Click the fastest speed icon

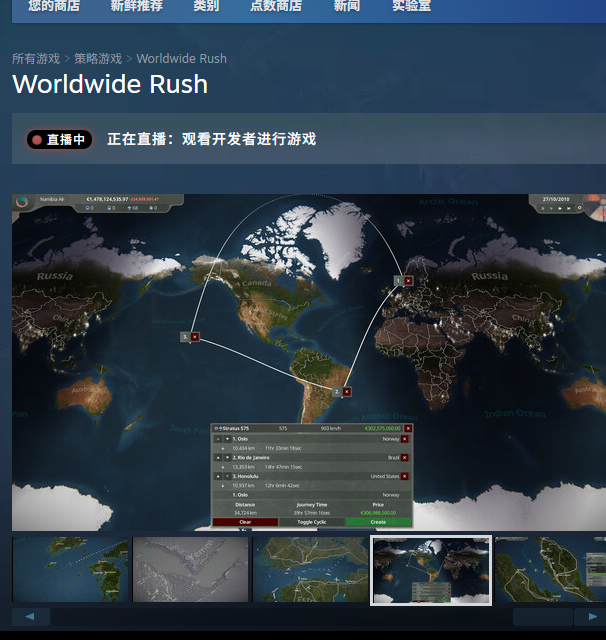click(x=568, y=209)
